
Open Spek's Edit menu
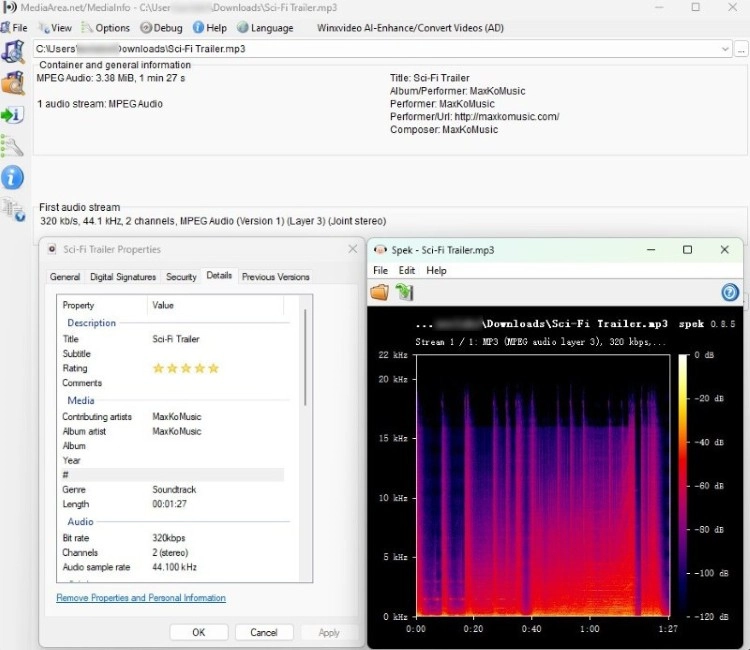[x=407, y=270]
